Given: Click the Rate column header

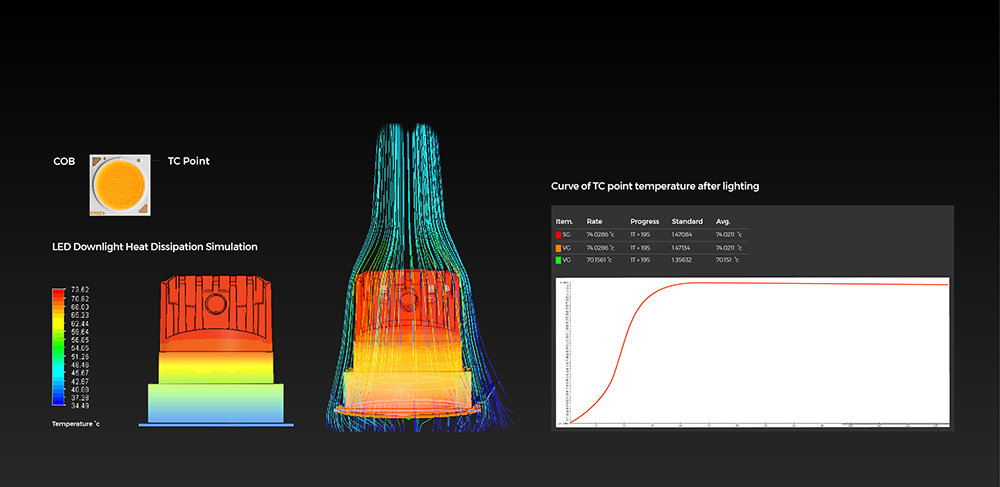Looking at the screenshot, I should click(x=594, y=221).
